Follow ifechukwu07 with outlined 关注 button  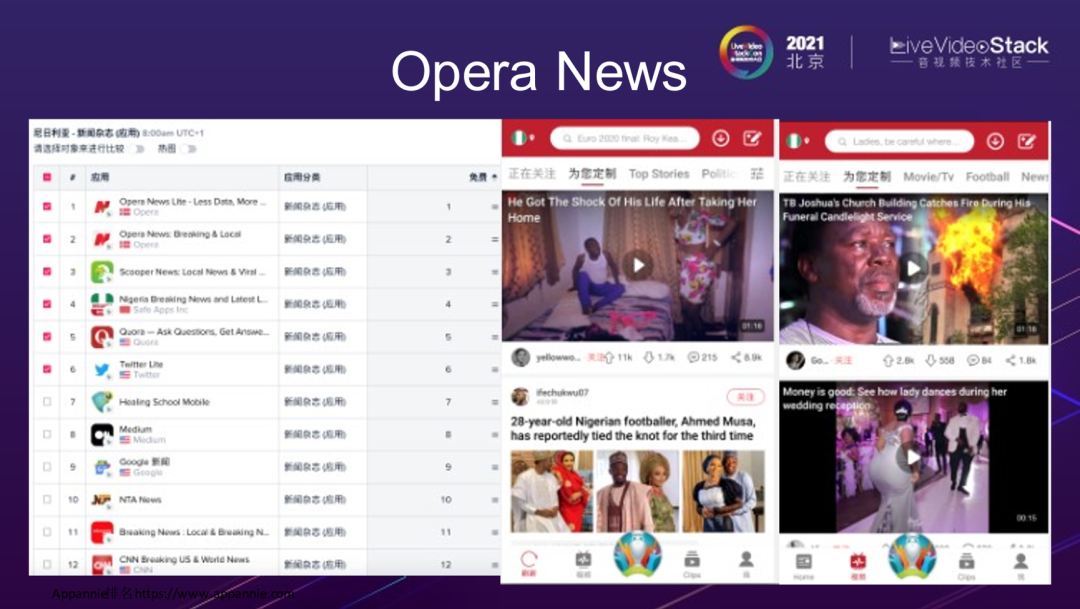click(x=745, y=397)
